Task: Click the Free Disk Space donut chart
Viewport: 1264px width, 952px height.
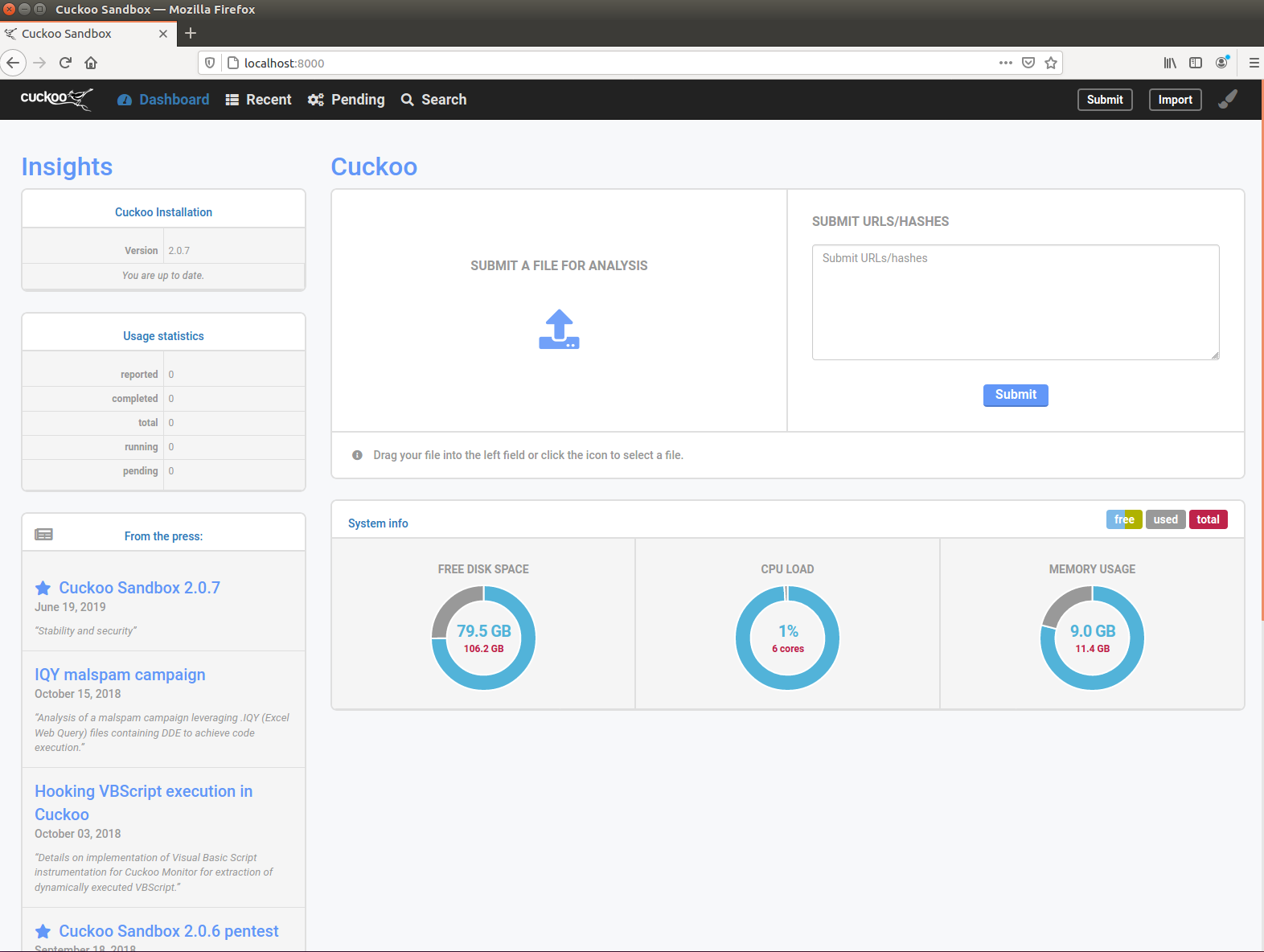Action: (483, 638)
